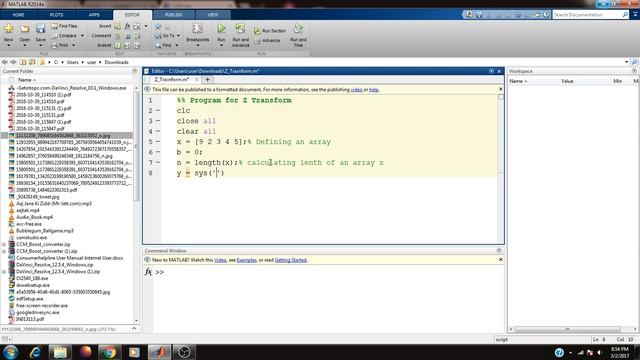The image size is (640, 360).
Task: Open the Current Folder panel actions menu
Action: [135, 71]
